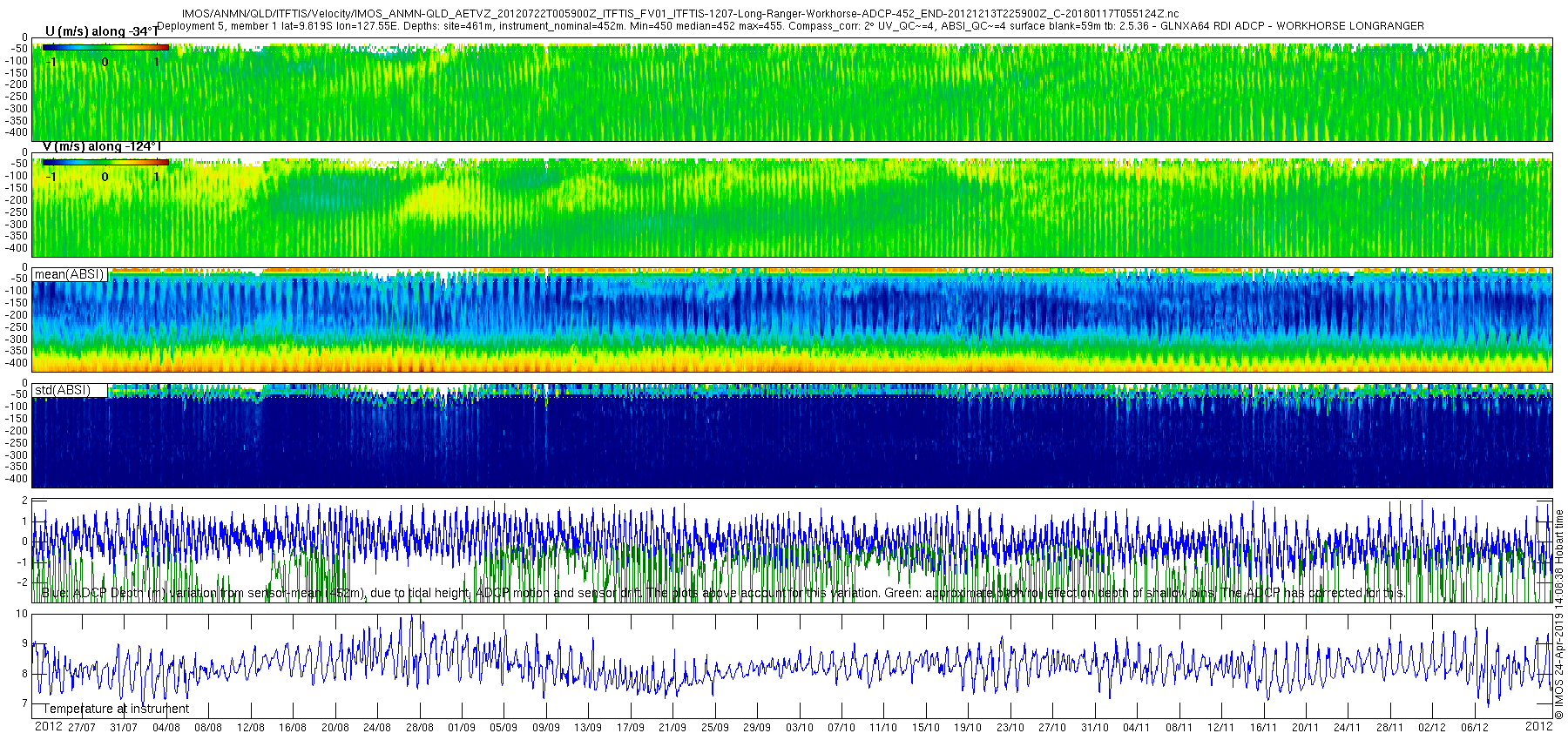The height and width of the screenshot is (740, 1568).
Task: Click the V velocity heatmap panel
Action: 793,205
